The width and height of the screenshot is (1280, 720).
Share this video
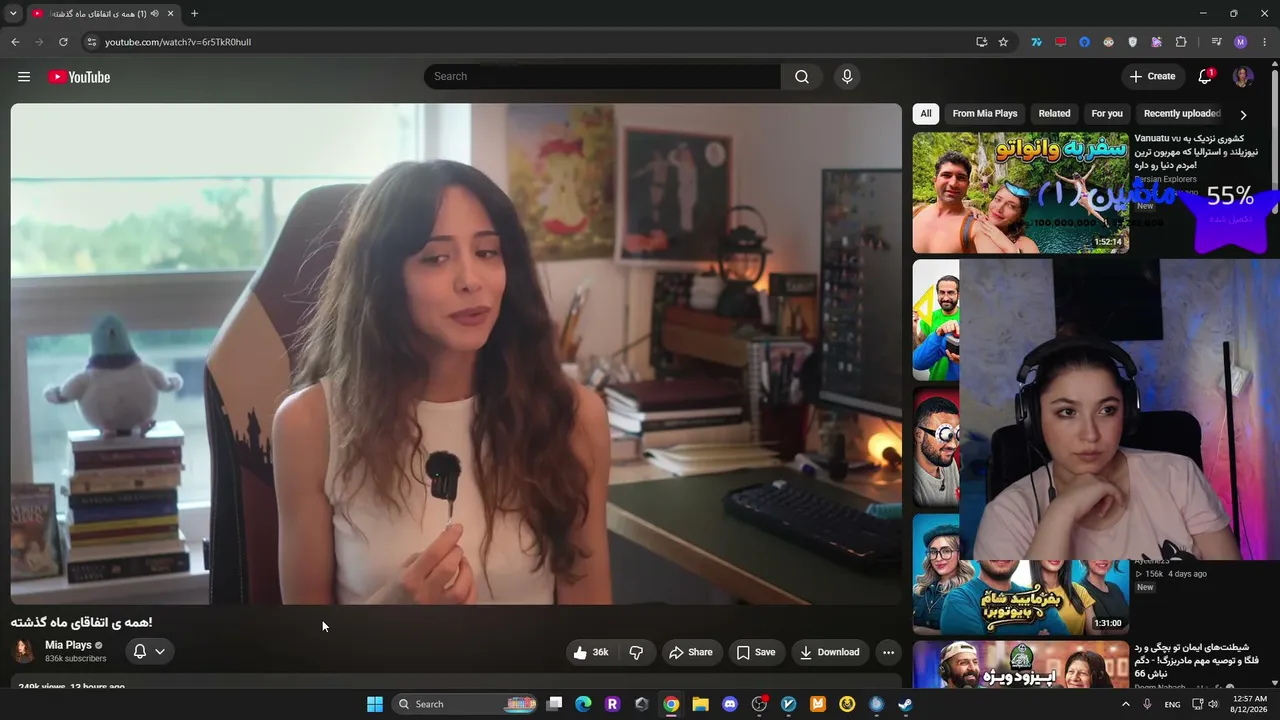[x=691, y=652]
